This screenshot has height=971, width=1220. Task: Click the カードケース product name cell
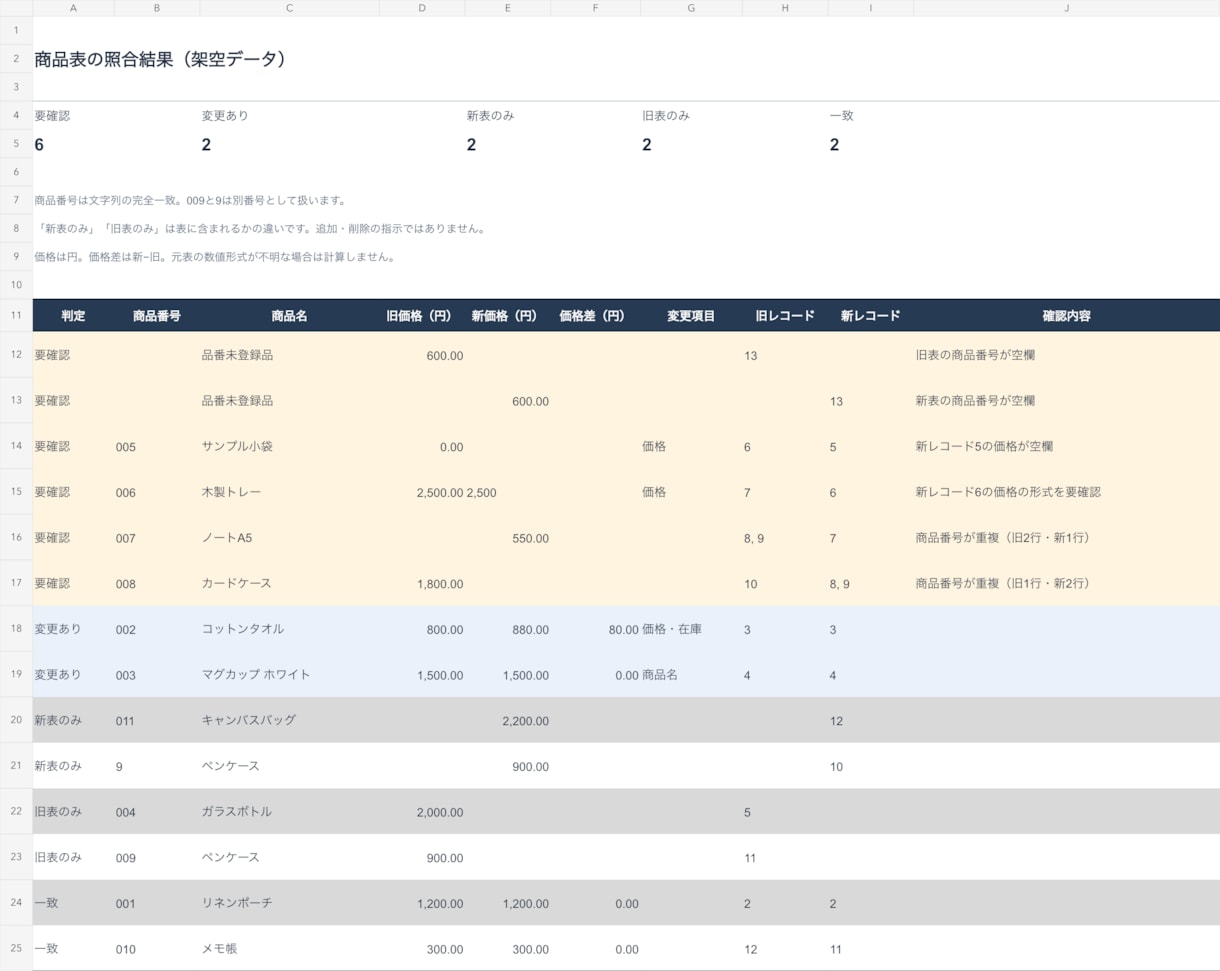point(290,583)
